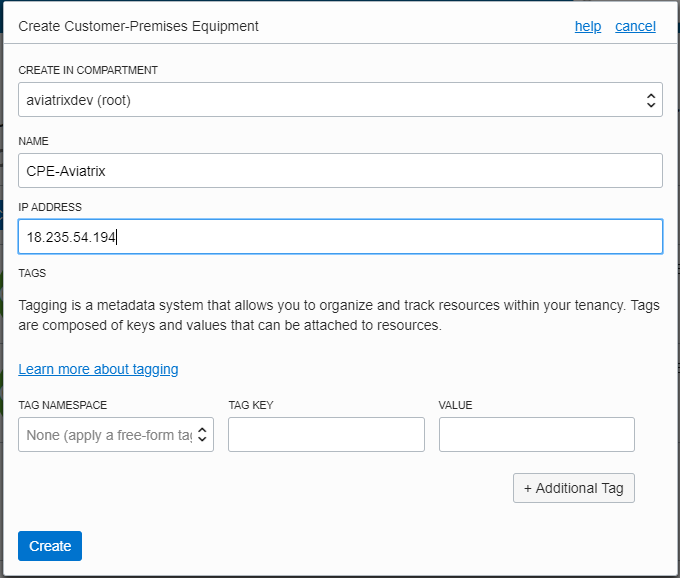
Task: Click the empty Tag Key input box
Action: pyautogui.click(x=326, y=435)
